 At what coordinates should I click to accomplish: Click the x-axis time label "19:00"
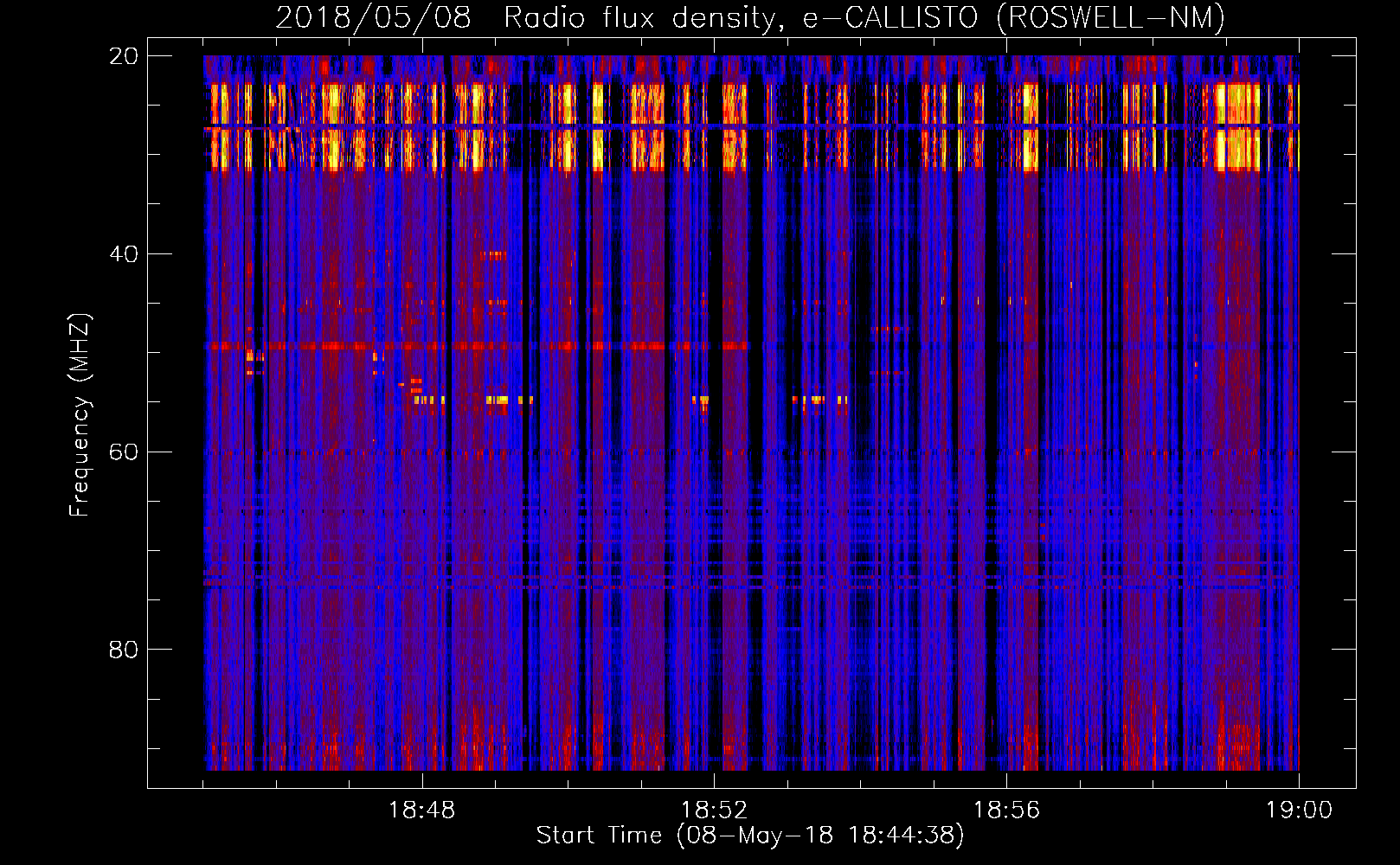[x=1299, y=811]
